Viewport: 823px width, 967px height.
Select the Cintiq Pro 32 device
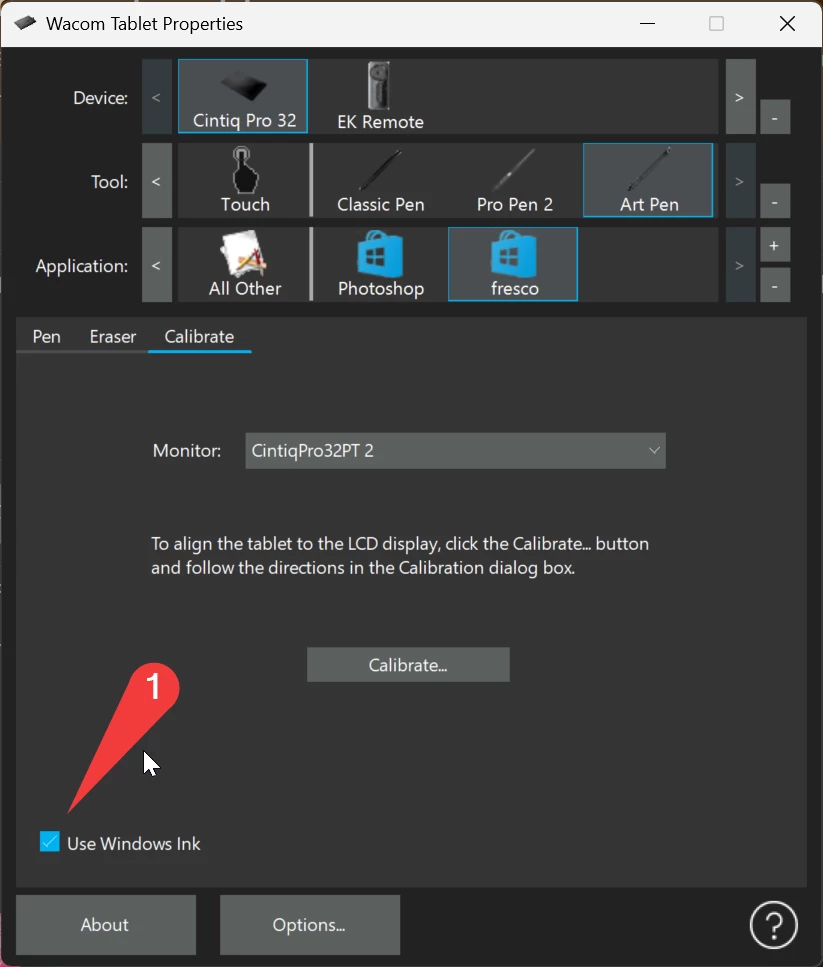tap(243, 96)
